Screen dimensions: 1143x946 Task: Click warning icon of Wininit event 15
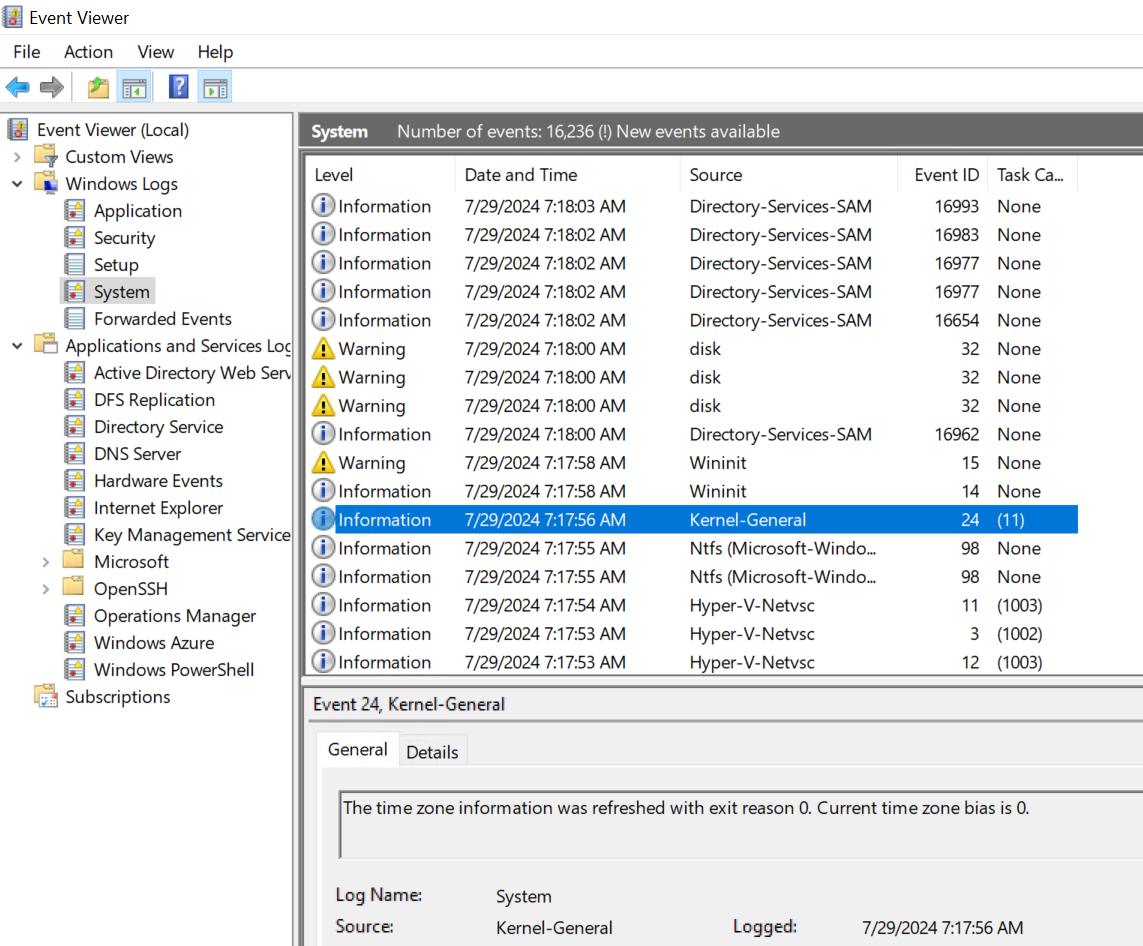click(x=323, y=463)
